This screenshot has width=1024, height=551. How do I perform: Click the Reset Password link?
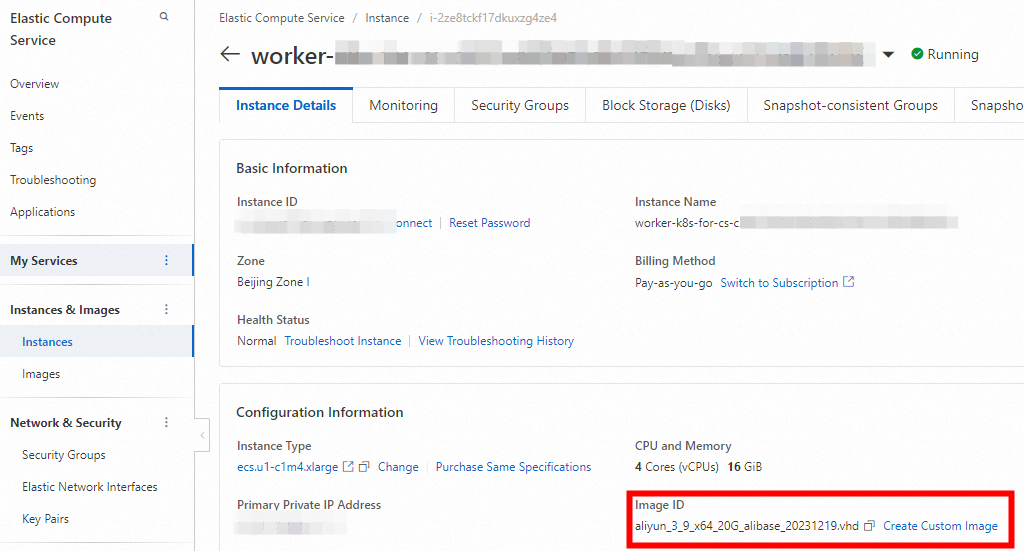click(490, 223)
